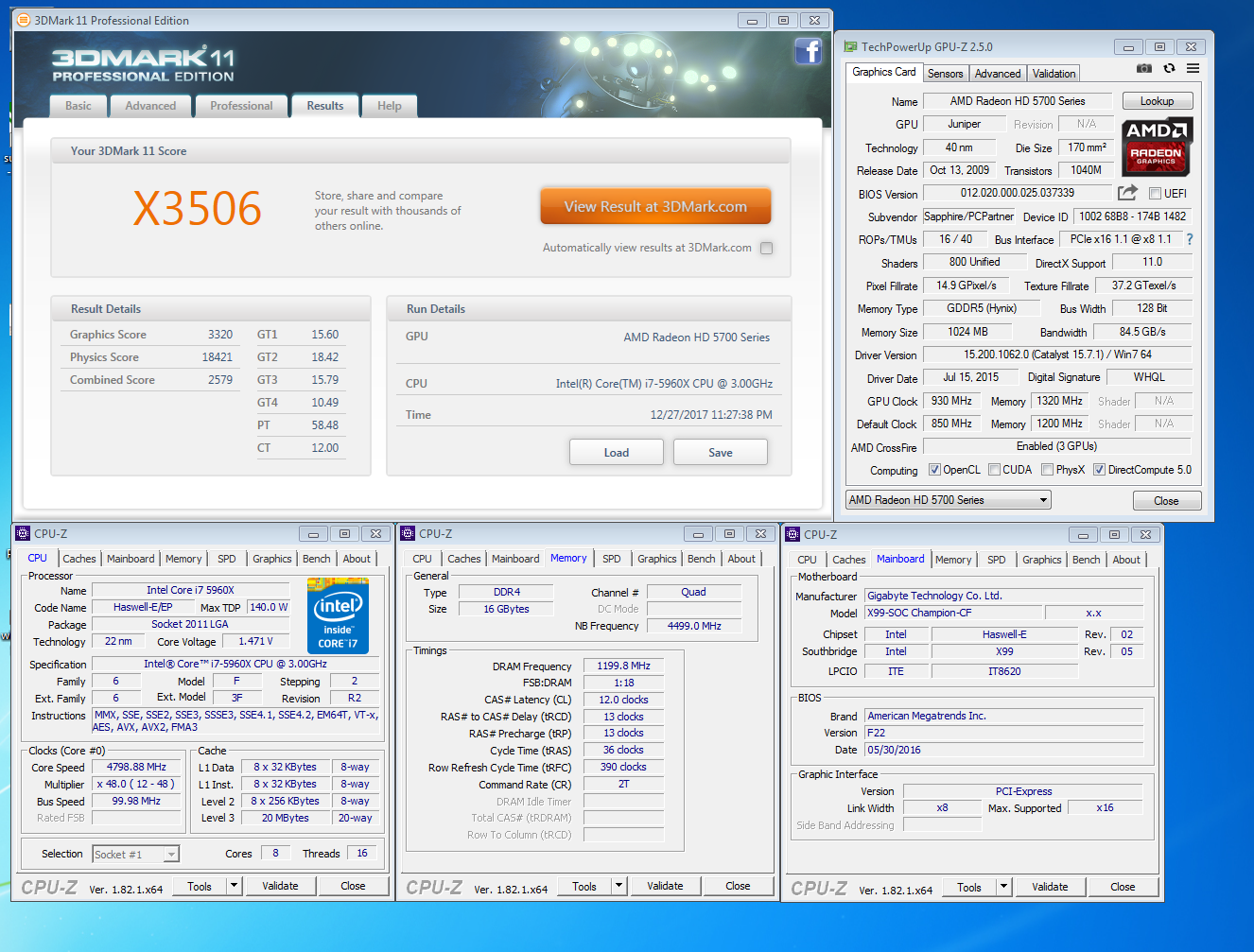Toggle OpenCL checkbox
Image resolution: width=1254 pixels, height=952 pixels.
[934, 470]
